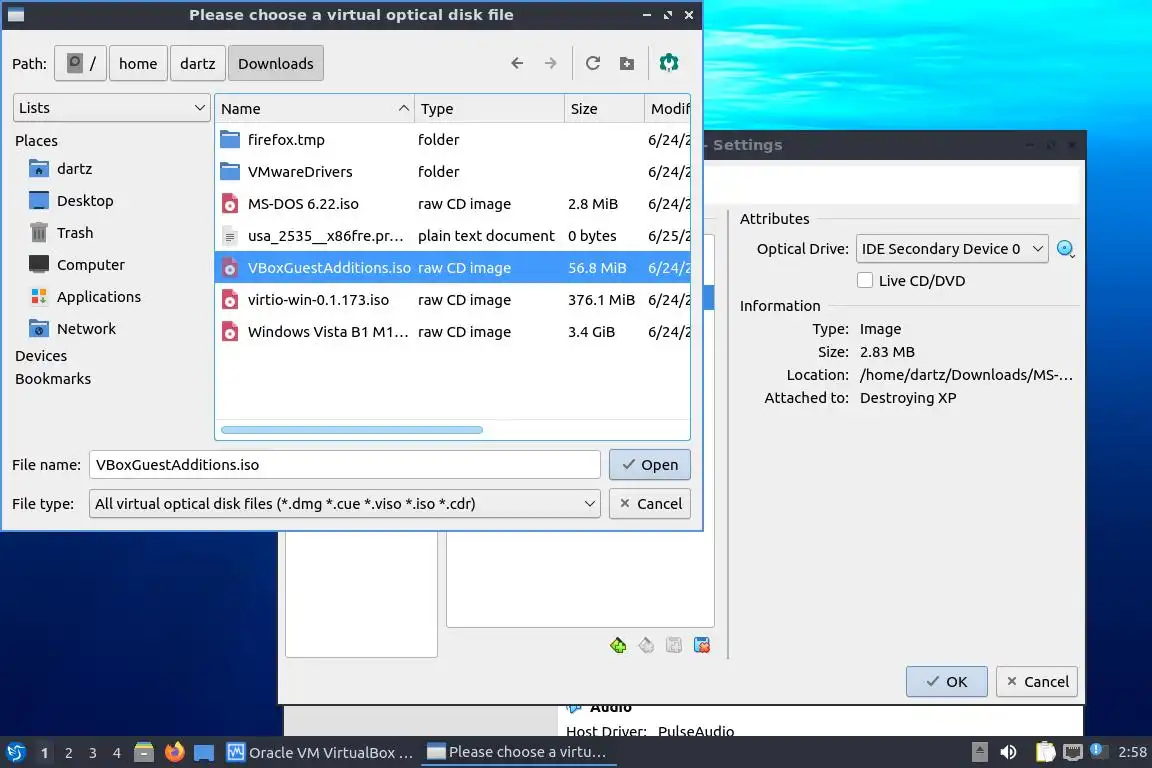Click the choose disk image icon beside Optical Drive

[x=1065, y=249]
